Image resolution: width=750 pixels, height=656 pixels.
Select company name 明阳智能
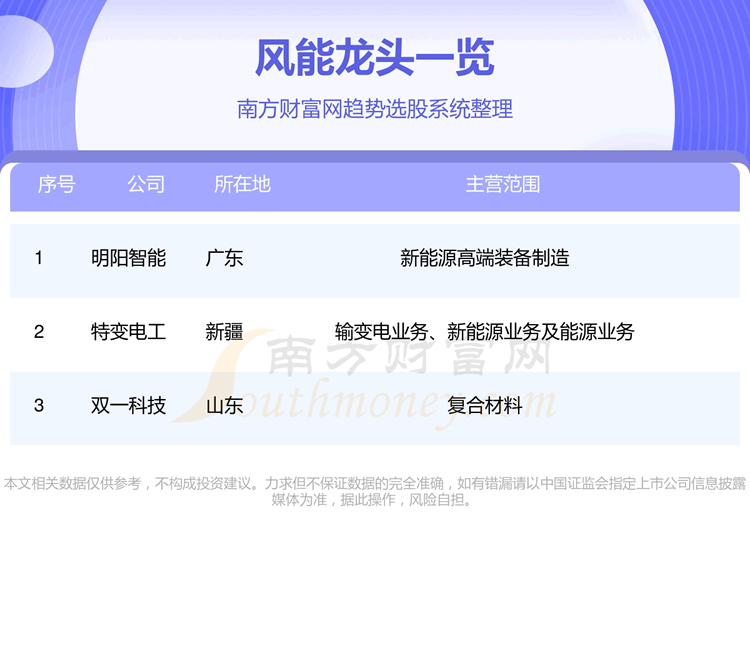coord(128,258)
